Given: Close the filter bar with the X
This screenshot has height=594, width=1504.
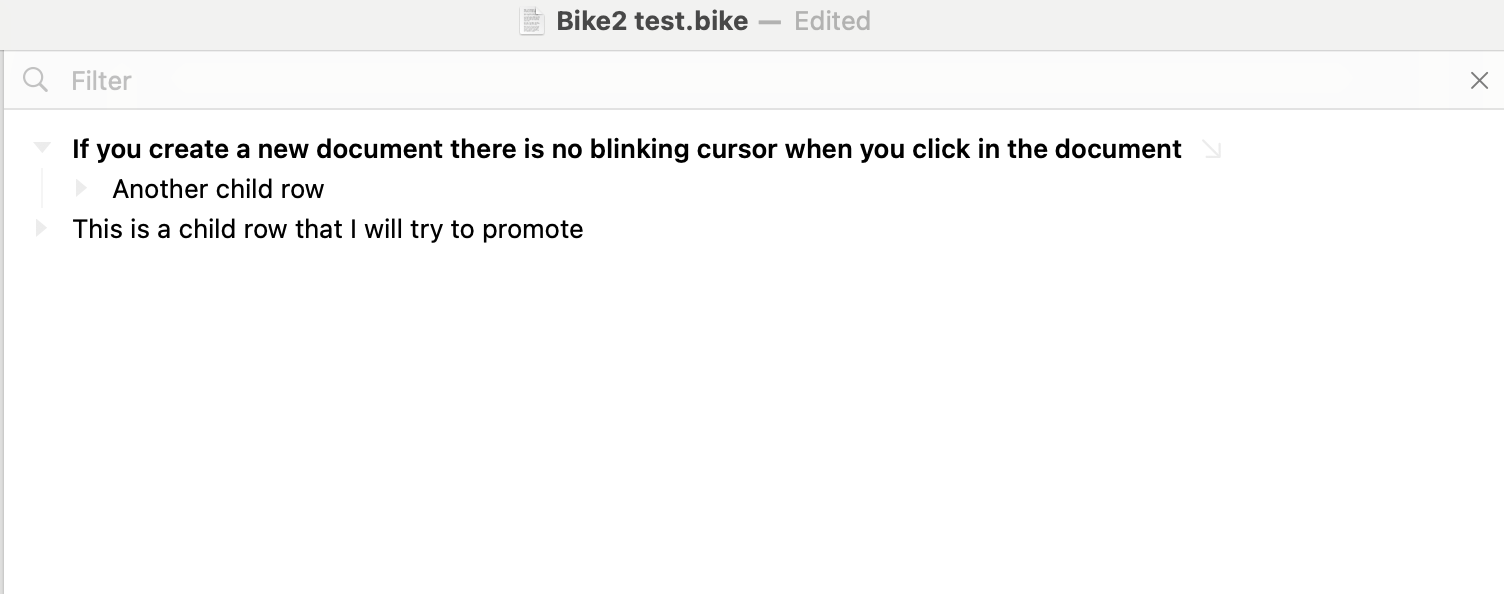Looking at the screenshot, I should pos(1479,81).
